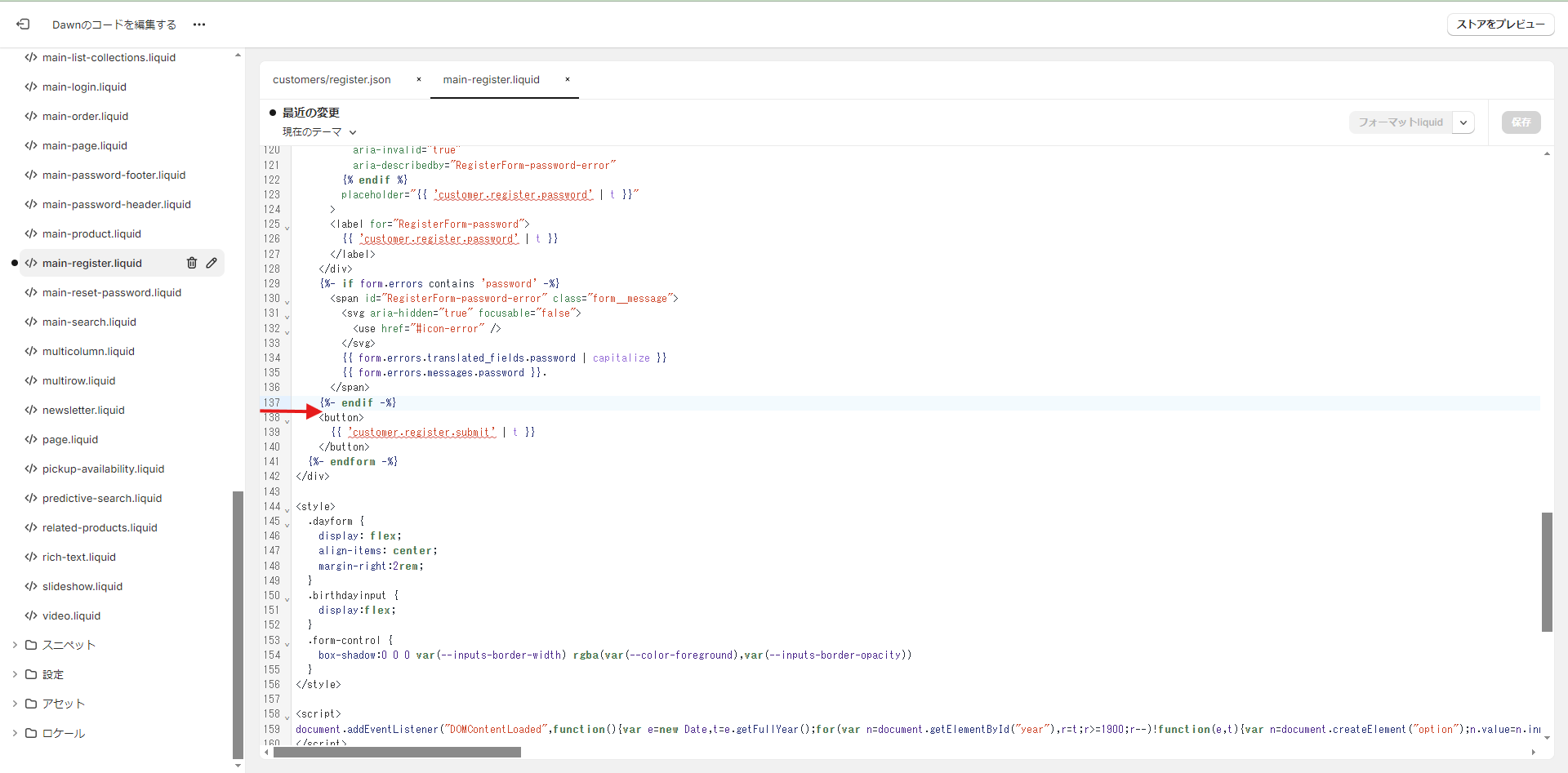This screenshot has height=773, width=1568.
Task: Close the main-register.liquid tab
Action: point(568,79)
